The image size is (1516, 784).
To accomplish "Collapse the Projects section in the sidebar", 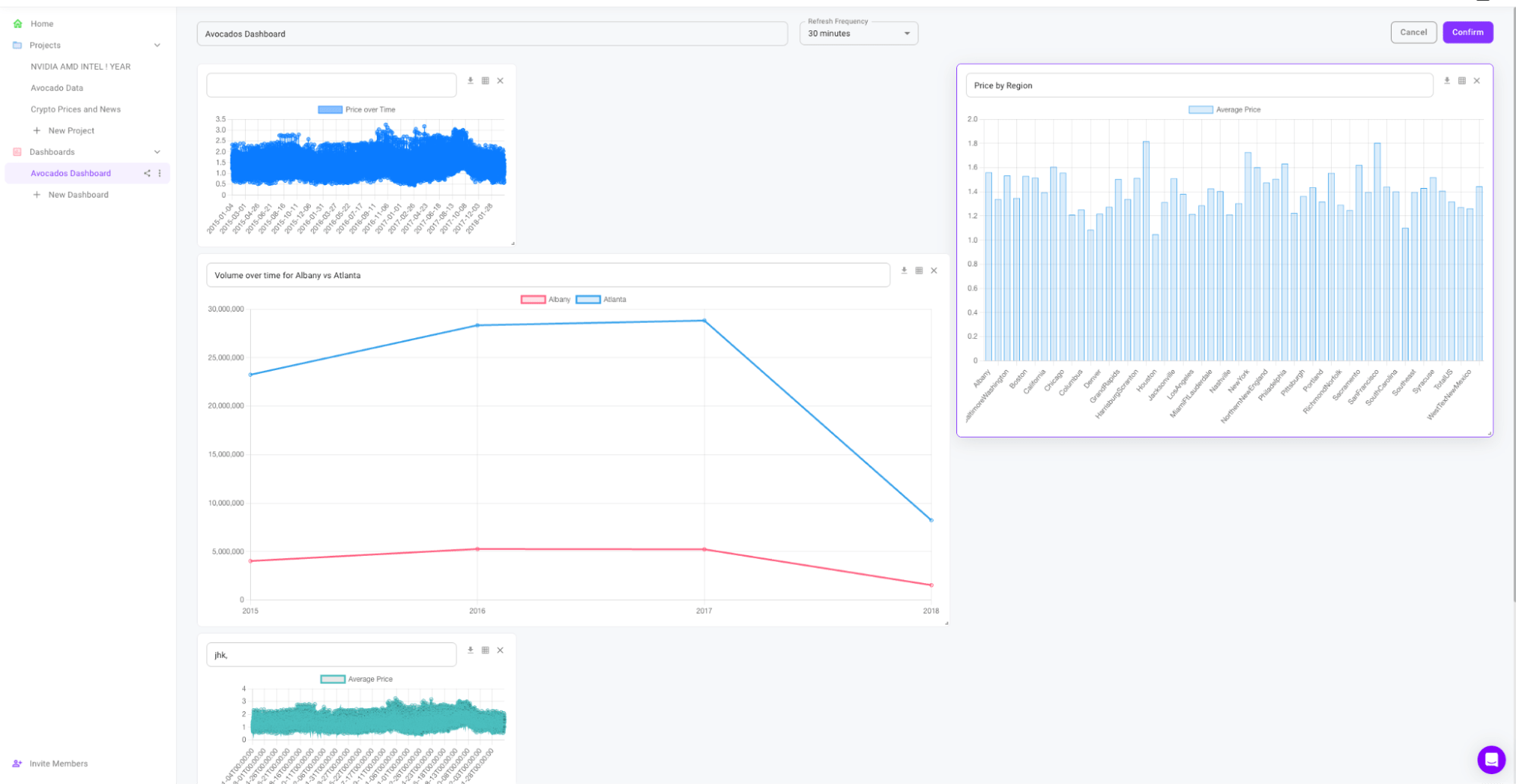I will coord(157,45).
